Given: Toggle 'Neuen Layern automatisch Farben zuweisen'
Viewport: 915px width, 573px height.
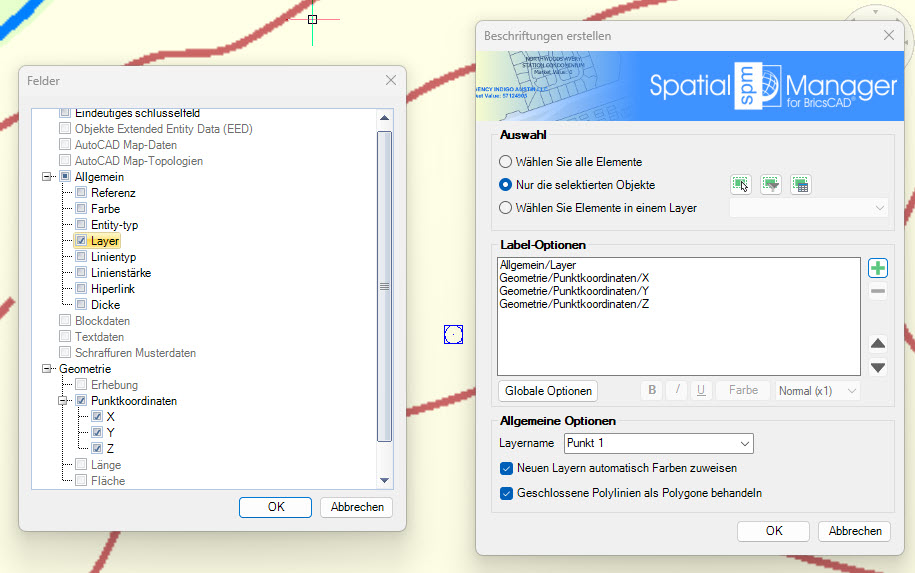Looking at the screenshot, I should [505, 468].
